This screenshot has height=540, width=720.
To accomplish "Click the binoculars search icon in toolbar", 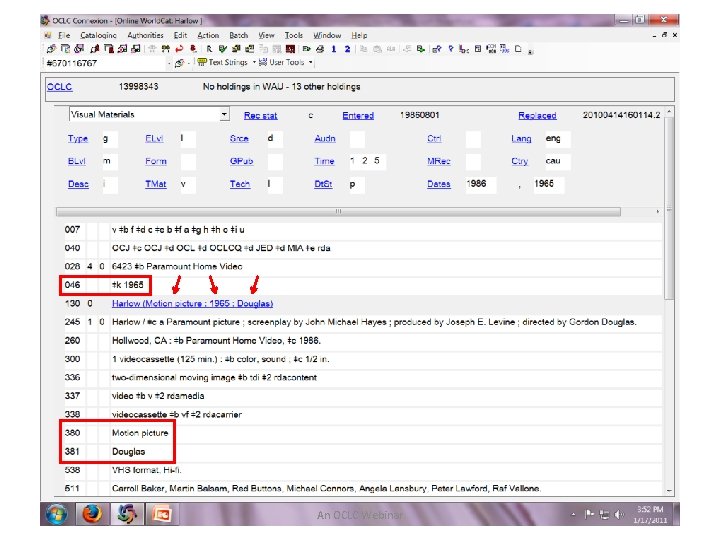I will click(166, 49).
